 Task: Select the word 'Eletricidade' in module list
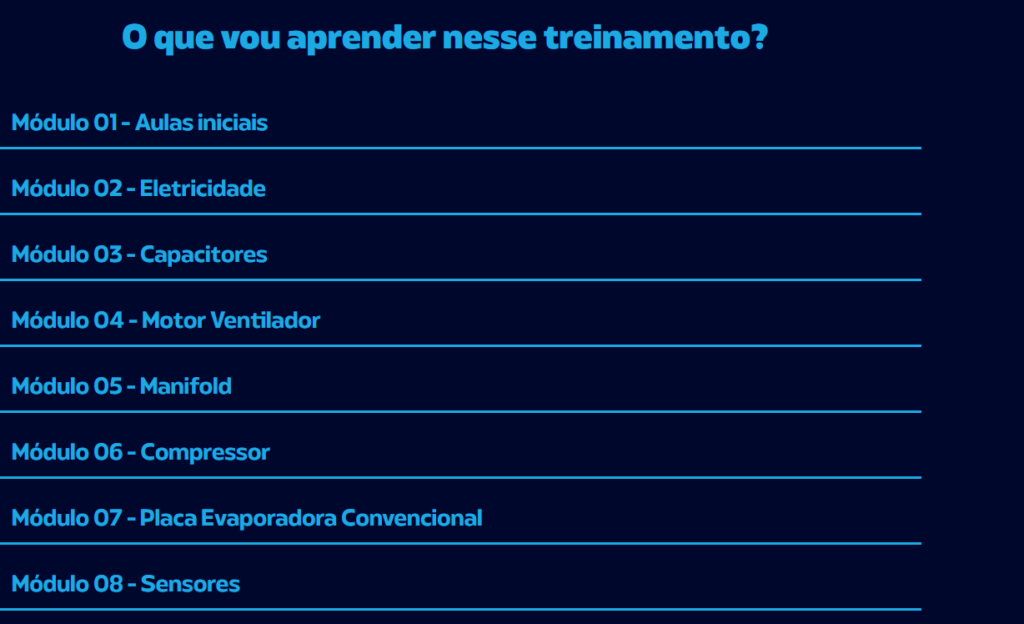[x=202, y=189]
